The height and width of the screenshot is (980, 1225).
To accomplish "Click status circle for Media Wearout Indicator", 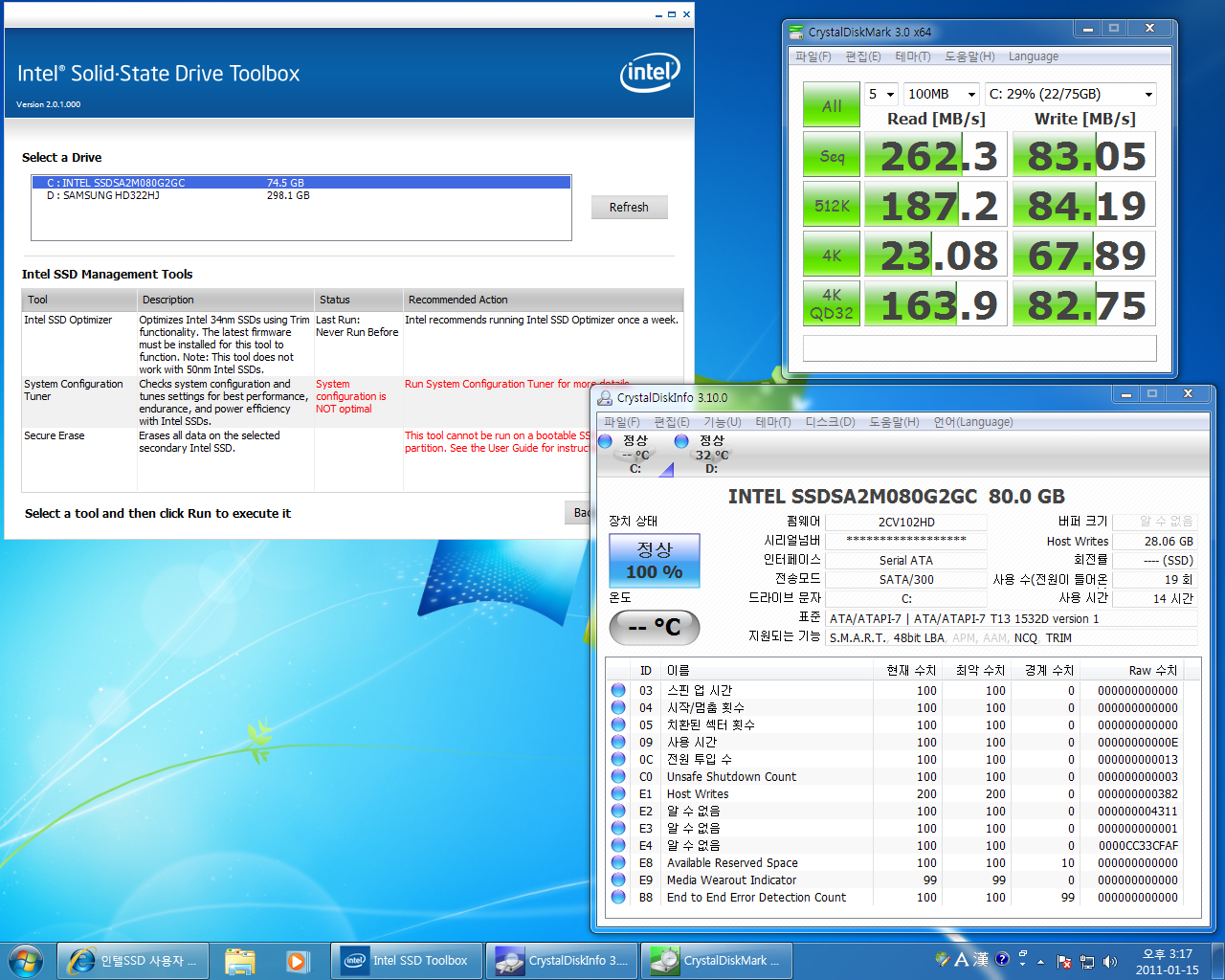I will click(x=618, y=880).
